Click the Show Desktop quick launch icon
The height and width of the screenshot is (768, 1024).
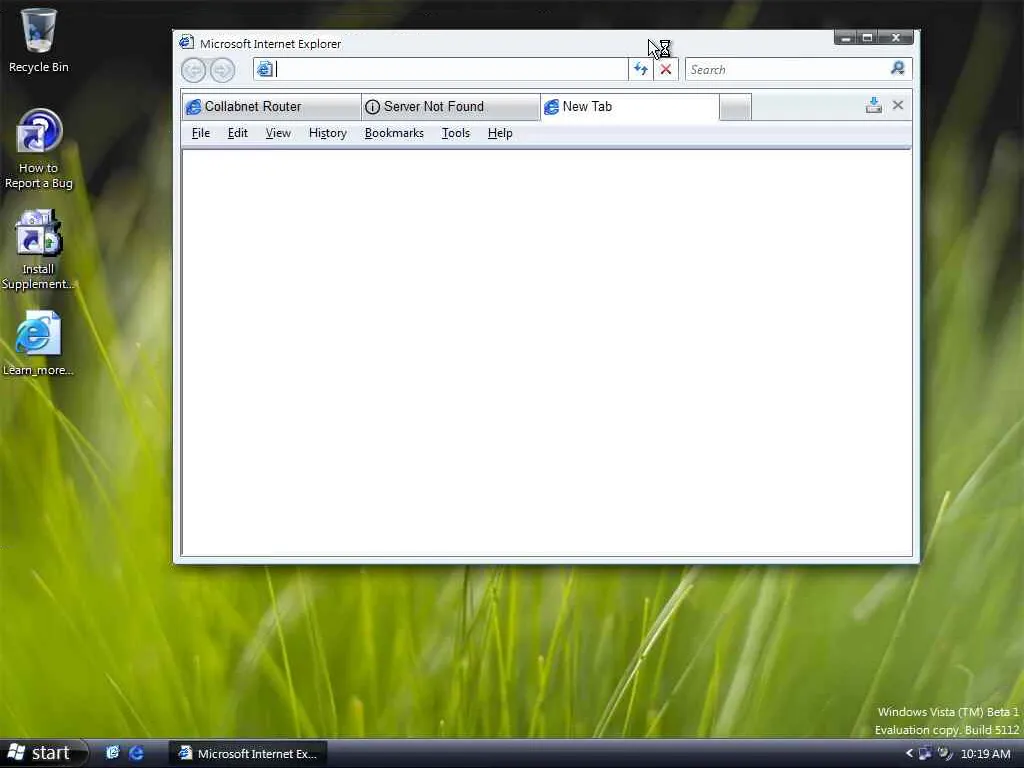click(x=112, y=753)
